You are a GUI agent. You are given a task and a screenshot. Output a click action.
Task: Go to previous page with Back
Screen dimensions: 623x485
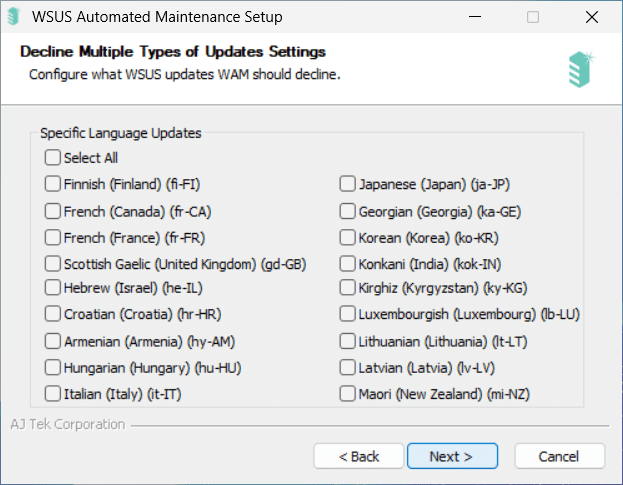click(x=358, y=456)
